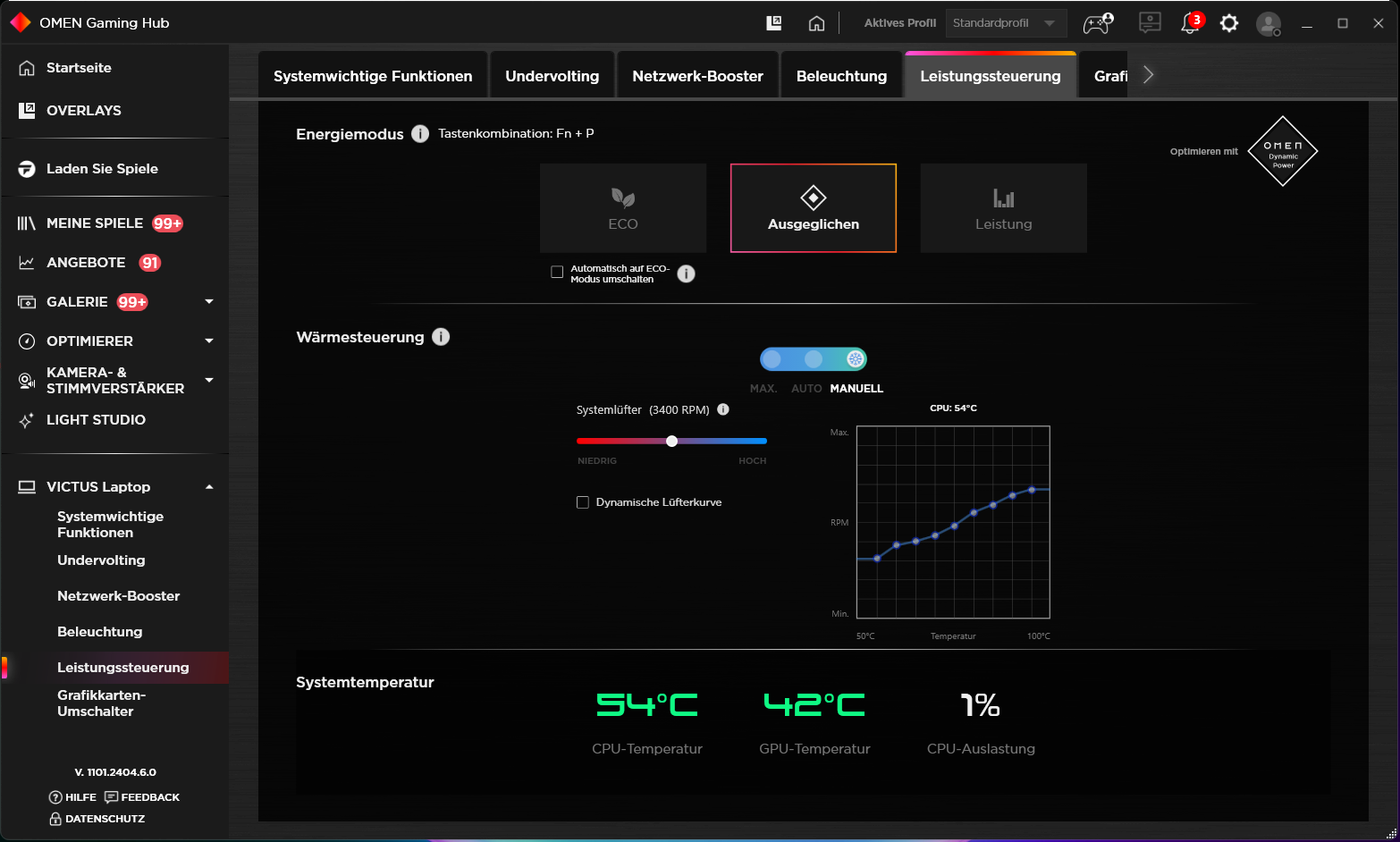Click the Systemlüfter RPM info icon
The image size is (1400, 842).
coord(723,409)
